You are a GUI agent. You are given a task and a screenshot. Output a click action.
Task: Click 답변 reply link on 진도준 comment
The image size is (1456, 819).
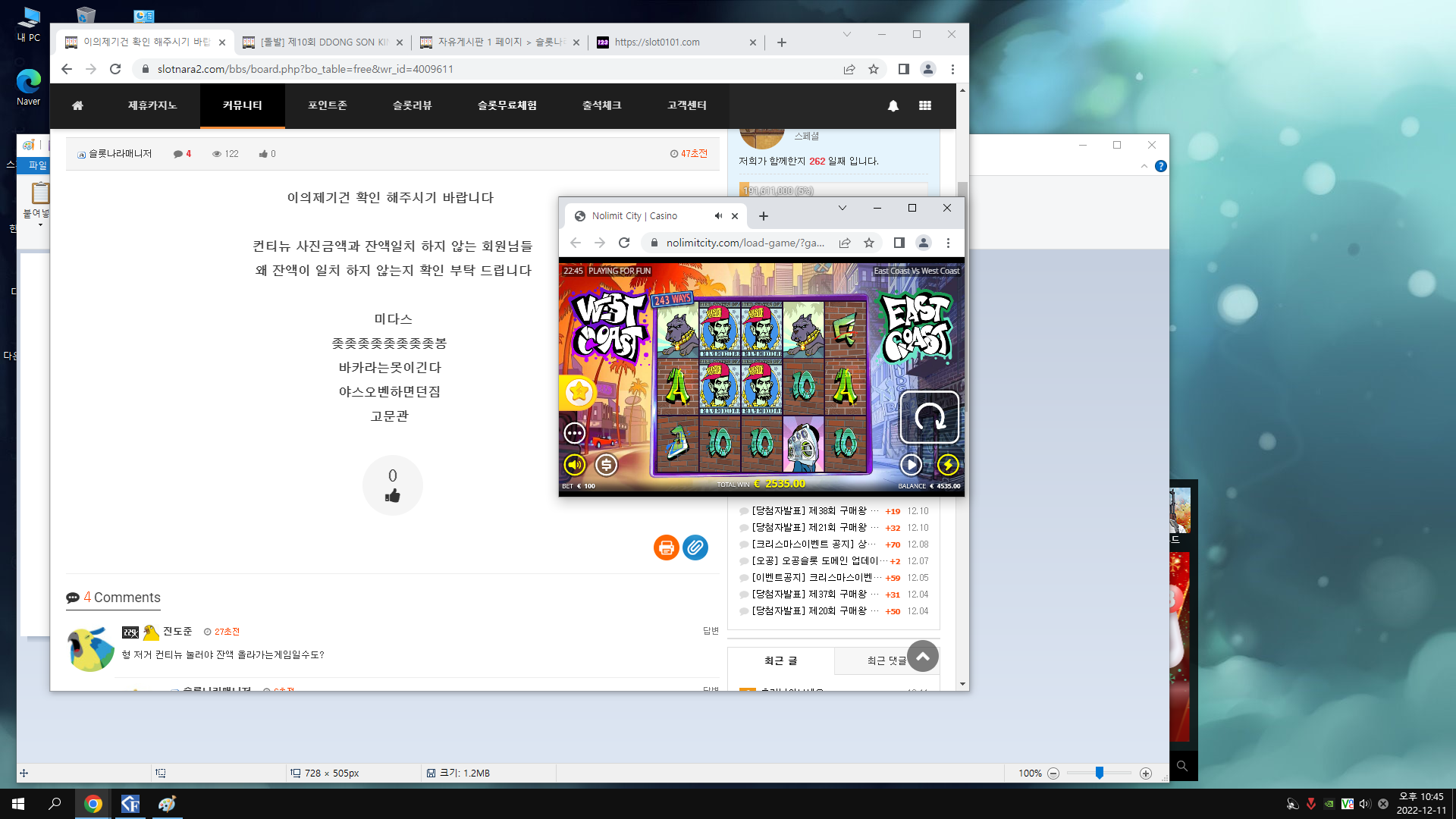pos(711,631)
